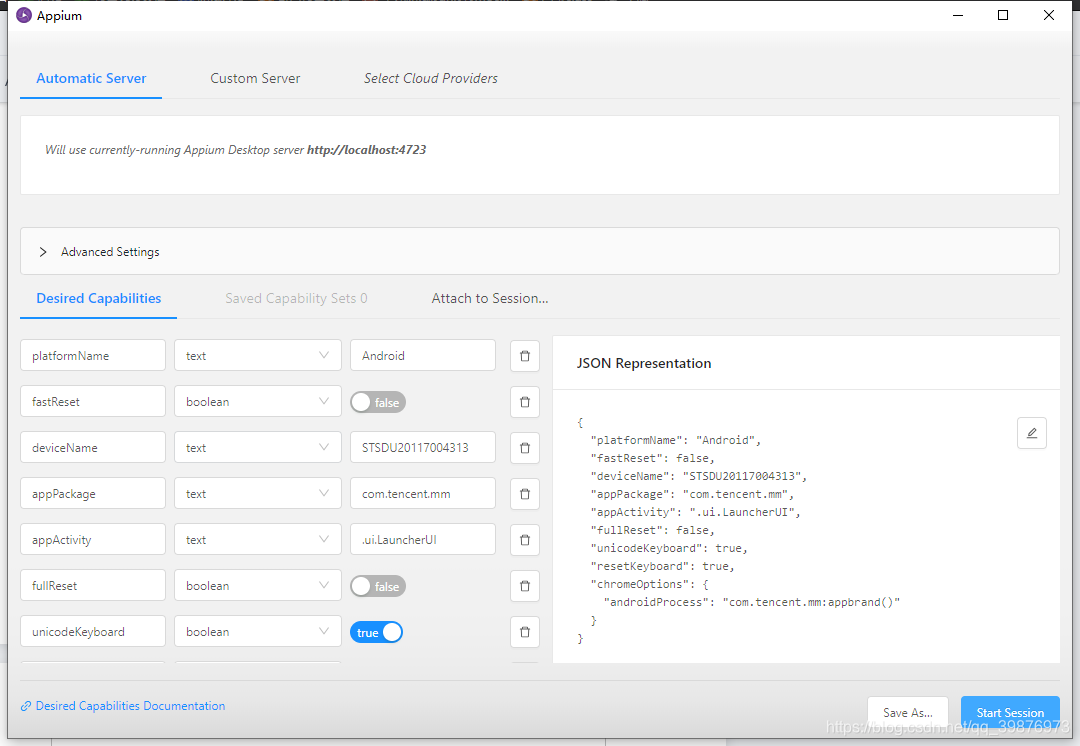Click the .ui.LauncherUI value field
The image size is (1080, 746).
[423, 540]
